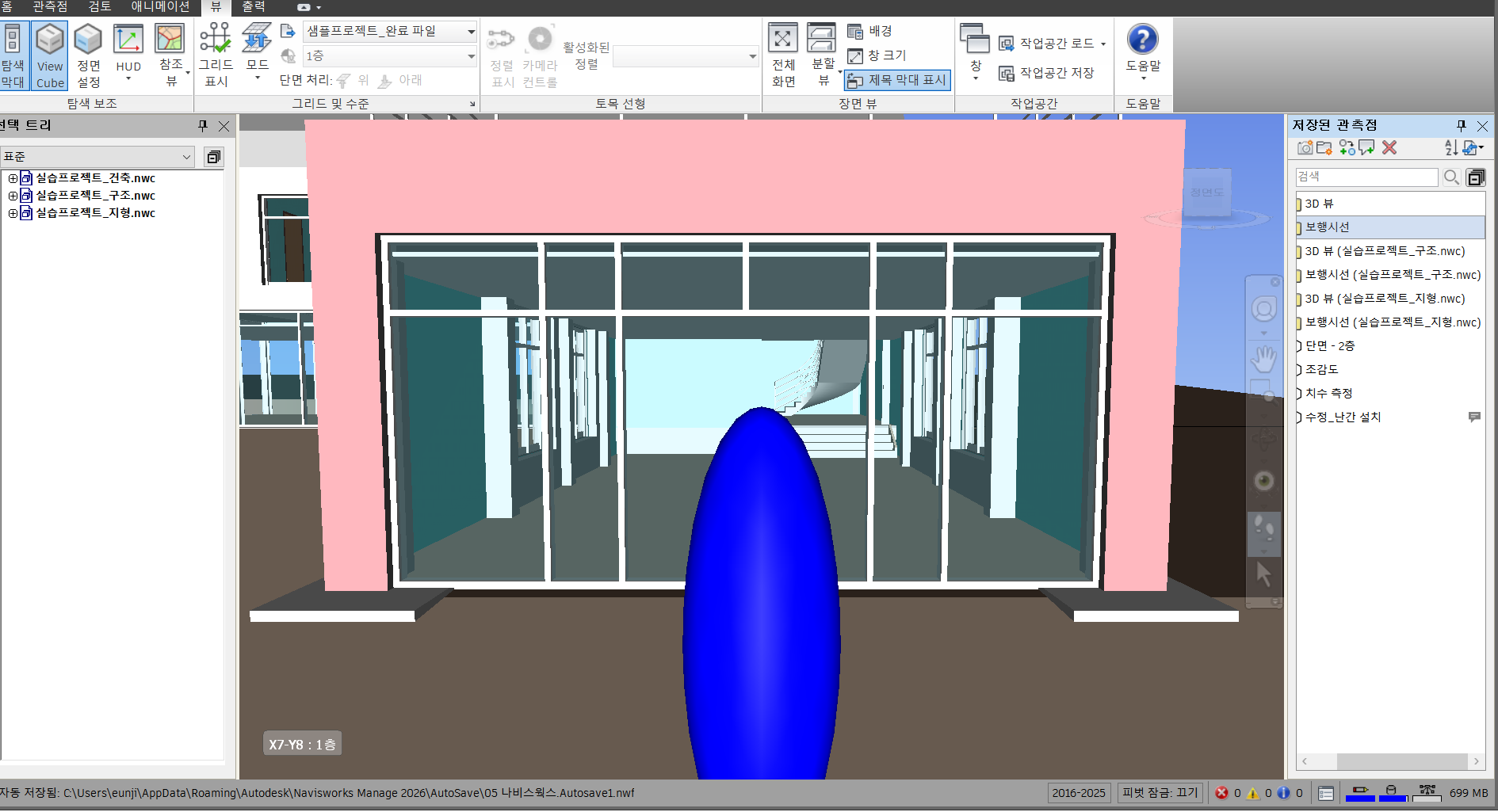Click 작업공간 저장 button

[1047, 73]
